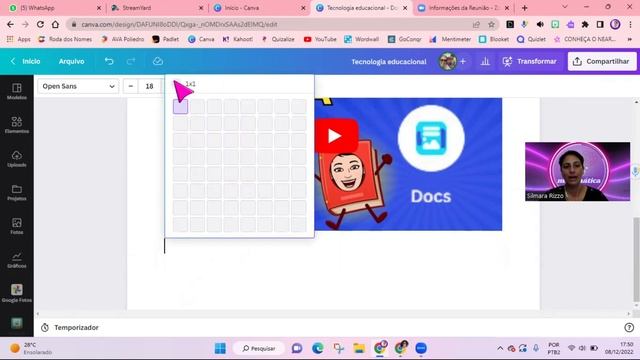The width and height of the screenshot is (640, 360).
Task: Open the insights bar chart icon
Action: [x=485, y=61]
